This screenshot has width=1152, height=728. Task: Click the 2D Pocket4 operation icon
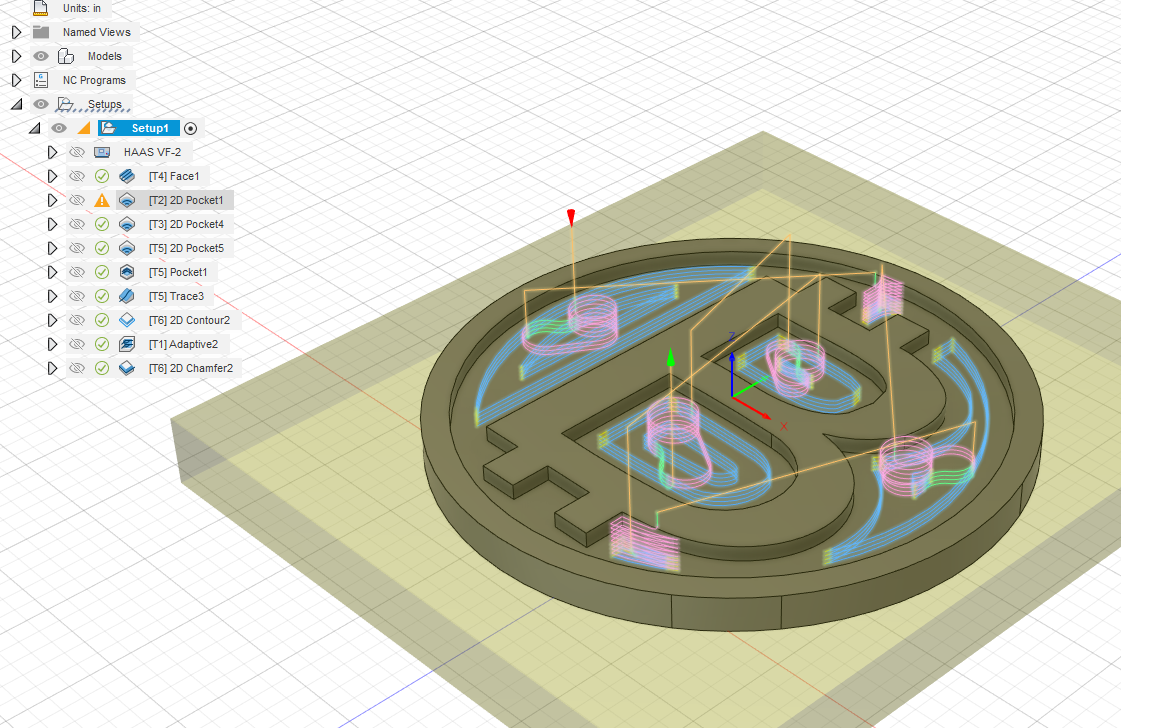[x=127, y=224]
